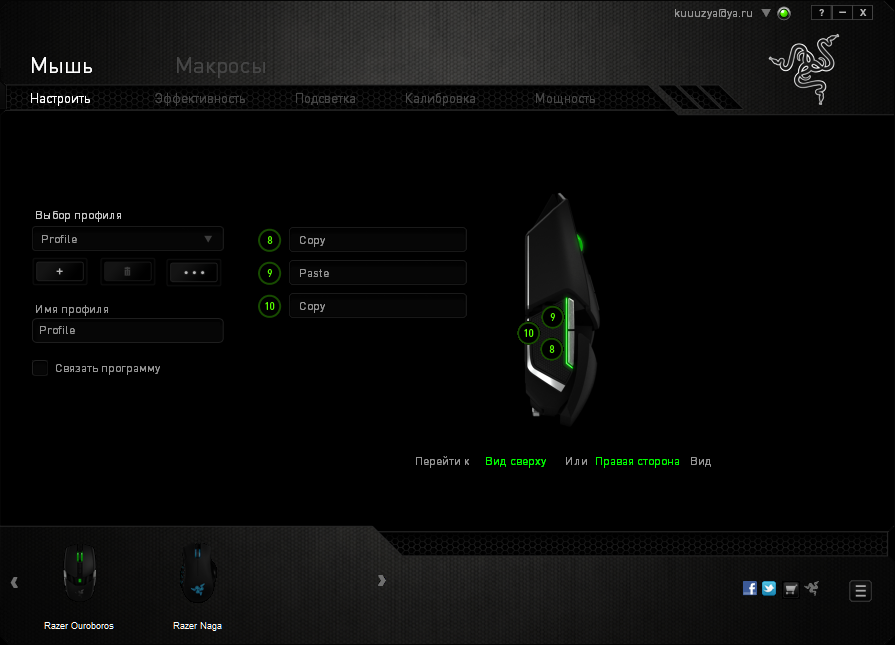Open the Выбор профиля dropdown
This screenshot has width=895, height=645.
click(x=127, y=239)
